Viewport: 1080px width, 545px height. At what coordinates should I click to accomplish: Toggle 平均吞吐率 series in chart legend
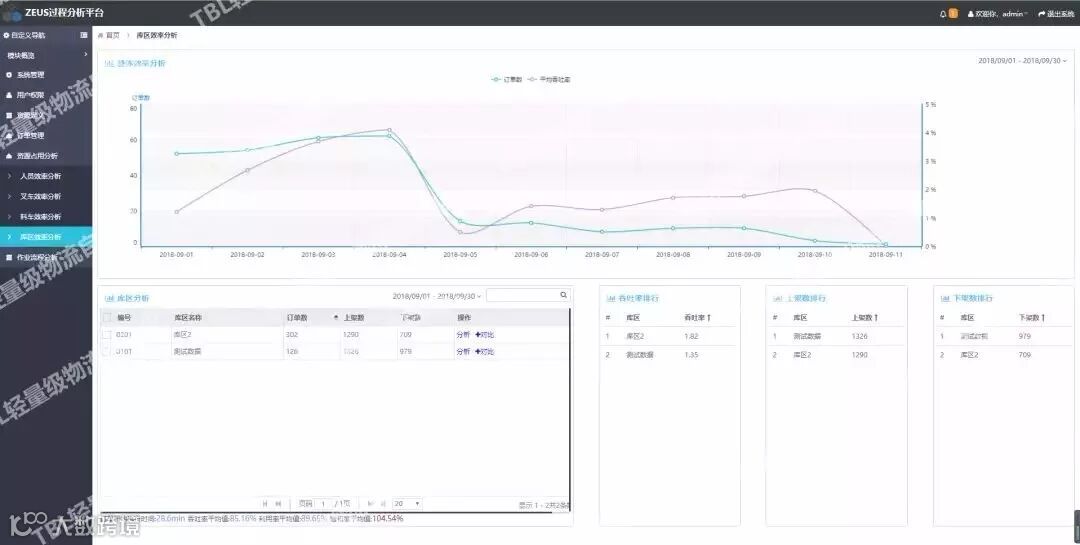coord(550,79)
